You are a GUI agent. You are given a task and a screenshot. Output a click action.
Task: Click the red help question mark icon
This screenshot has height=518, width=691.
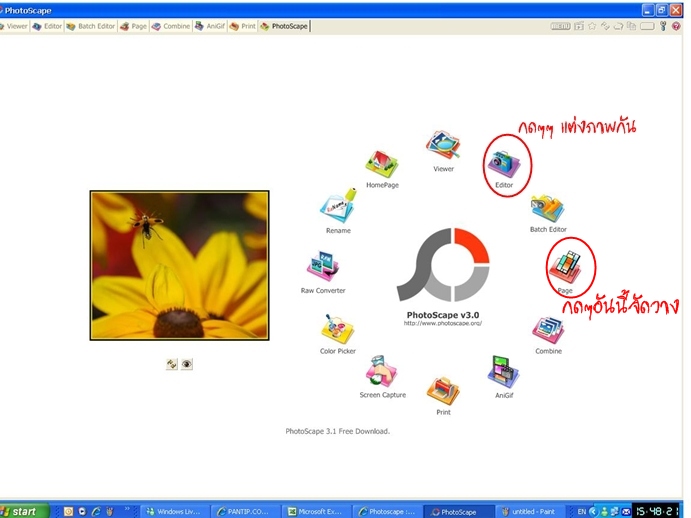(676, 26)
